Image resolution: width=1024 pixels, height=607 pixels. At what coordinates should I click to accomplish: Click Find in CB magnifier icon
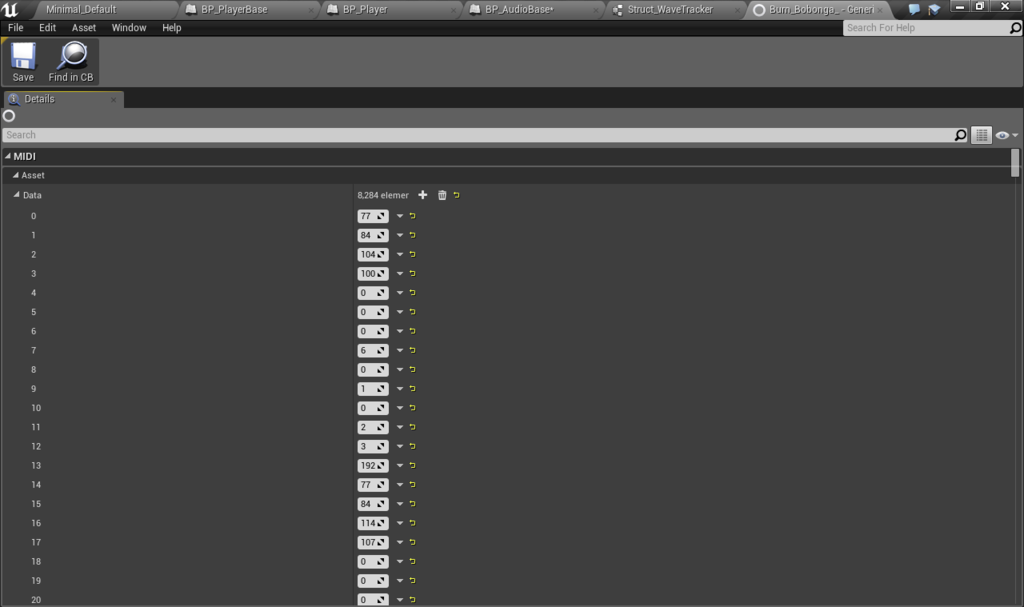[71, 56]
